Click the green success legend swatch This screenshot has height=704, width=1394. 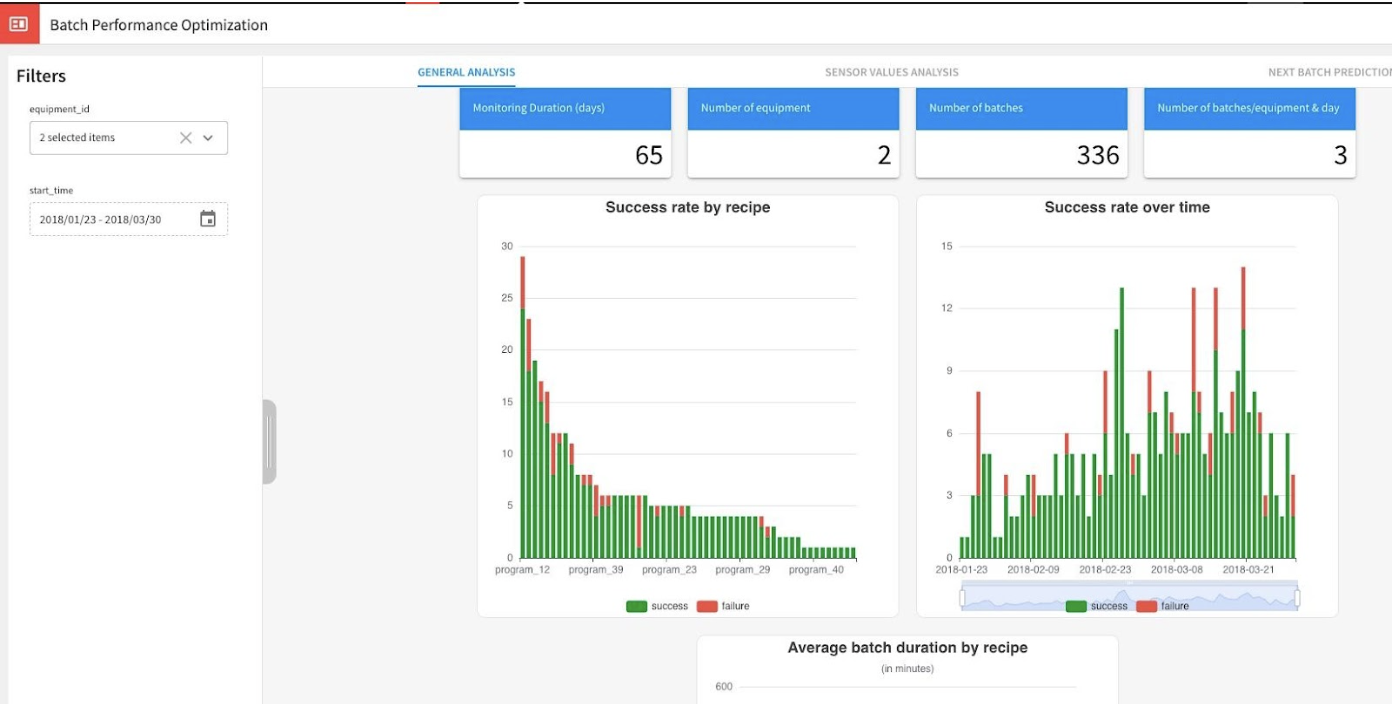pos(1074,605)
